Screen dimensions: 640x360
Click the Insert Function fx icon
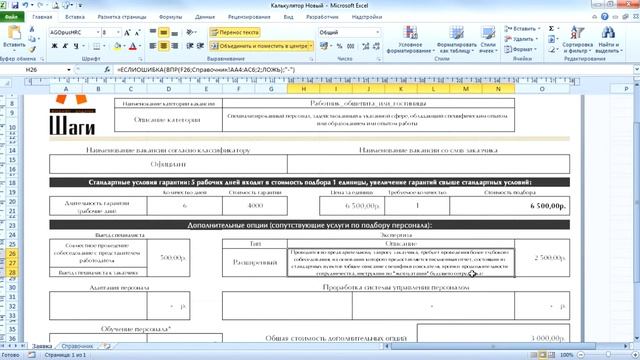pos(107,70)
